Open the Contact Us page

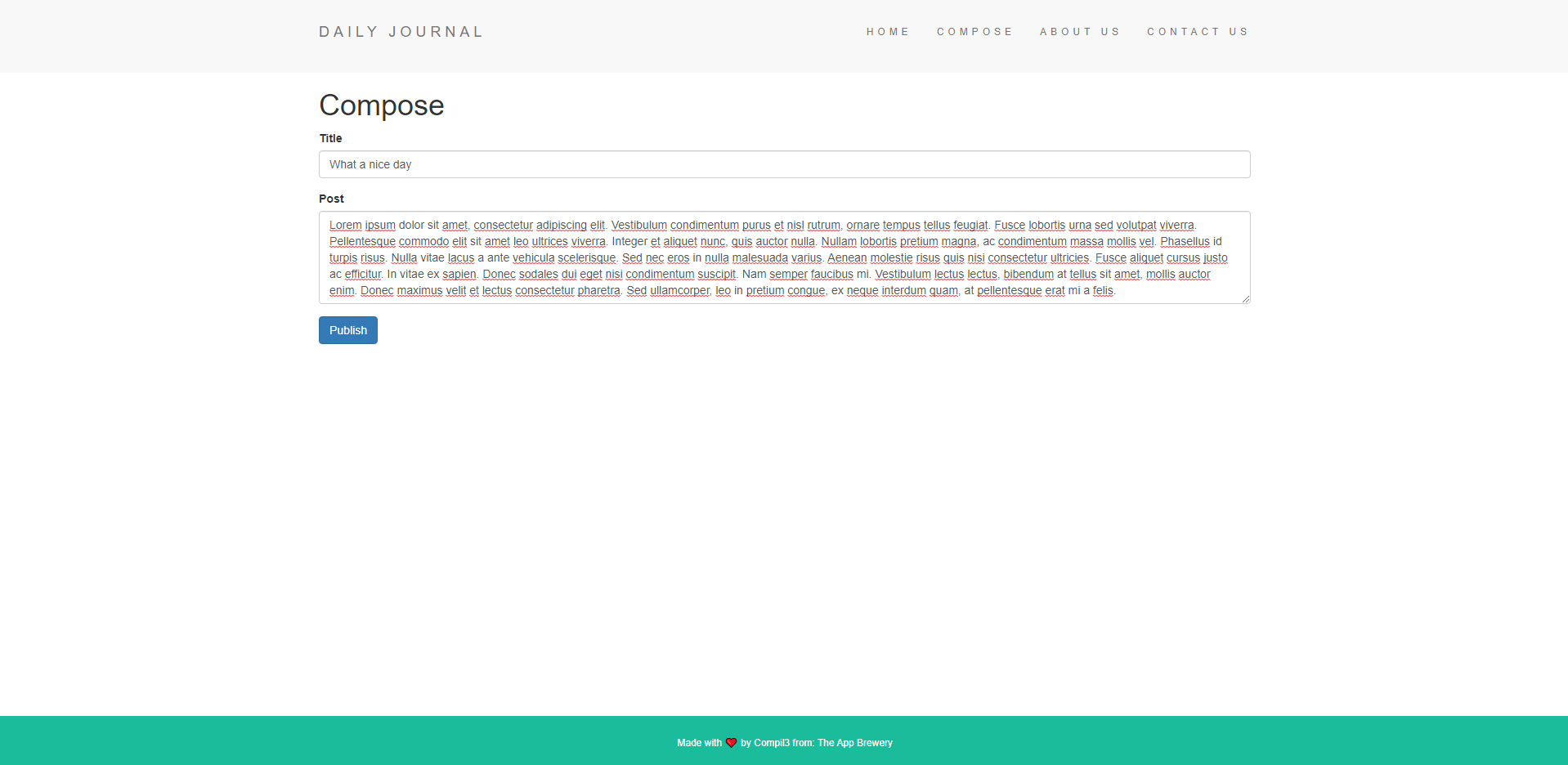(x=1197, y=32)
